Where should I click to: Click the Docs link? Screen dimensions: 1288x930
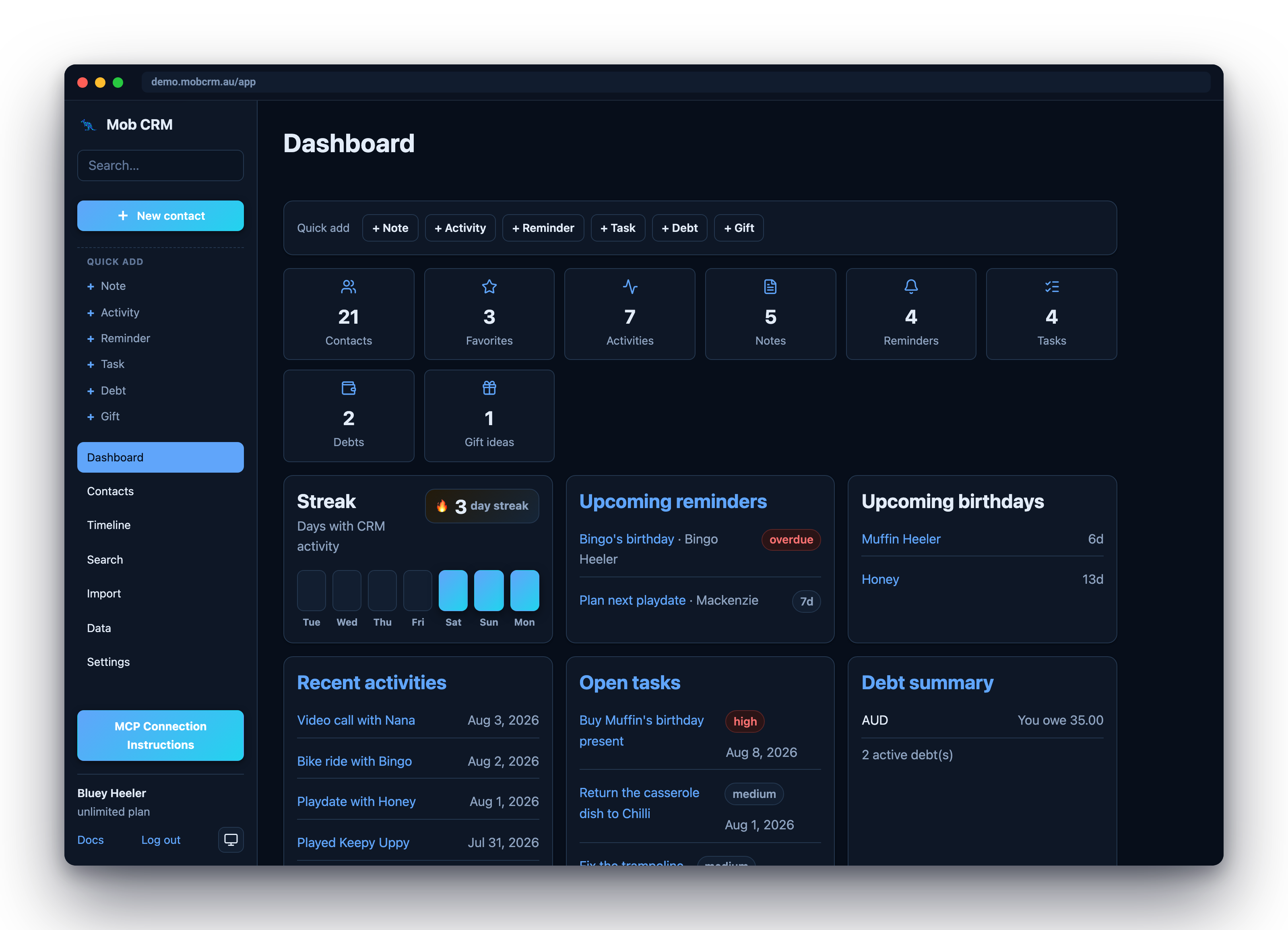pos(90,840)
